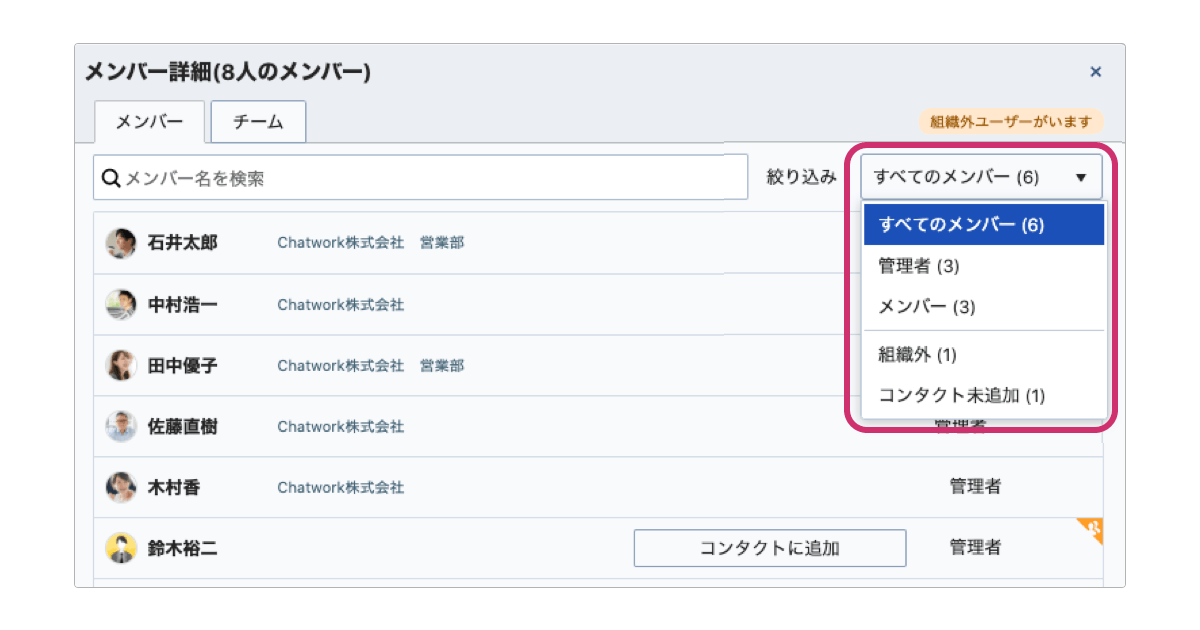
Task: Click 田中優子's profile avatar
Action: 121,366
